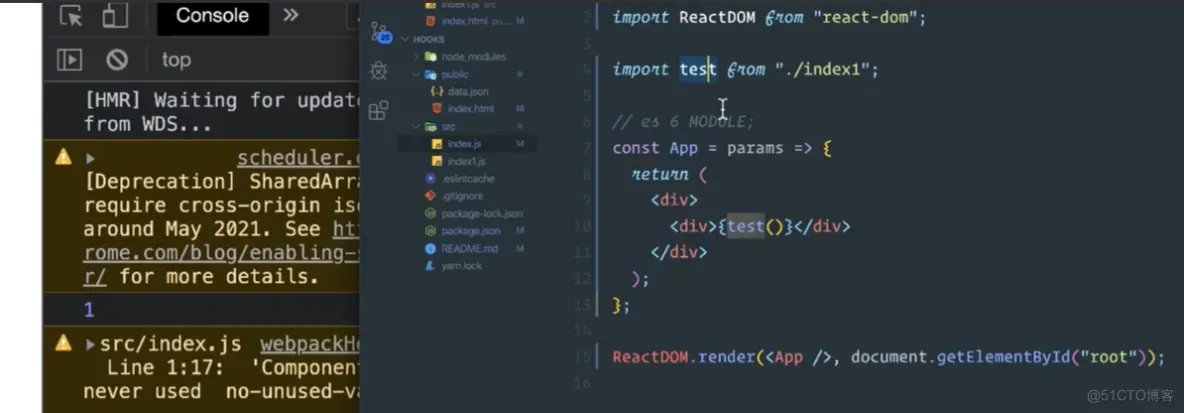Open README.md in explorer

point(470,248)
